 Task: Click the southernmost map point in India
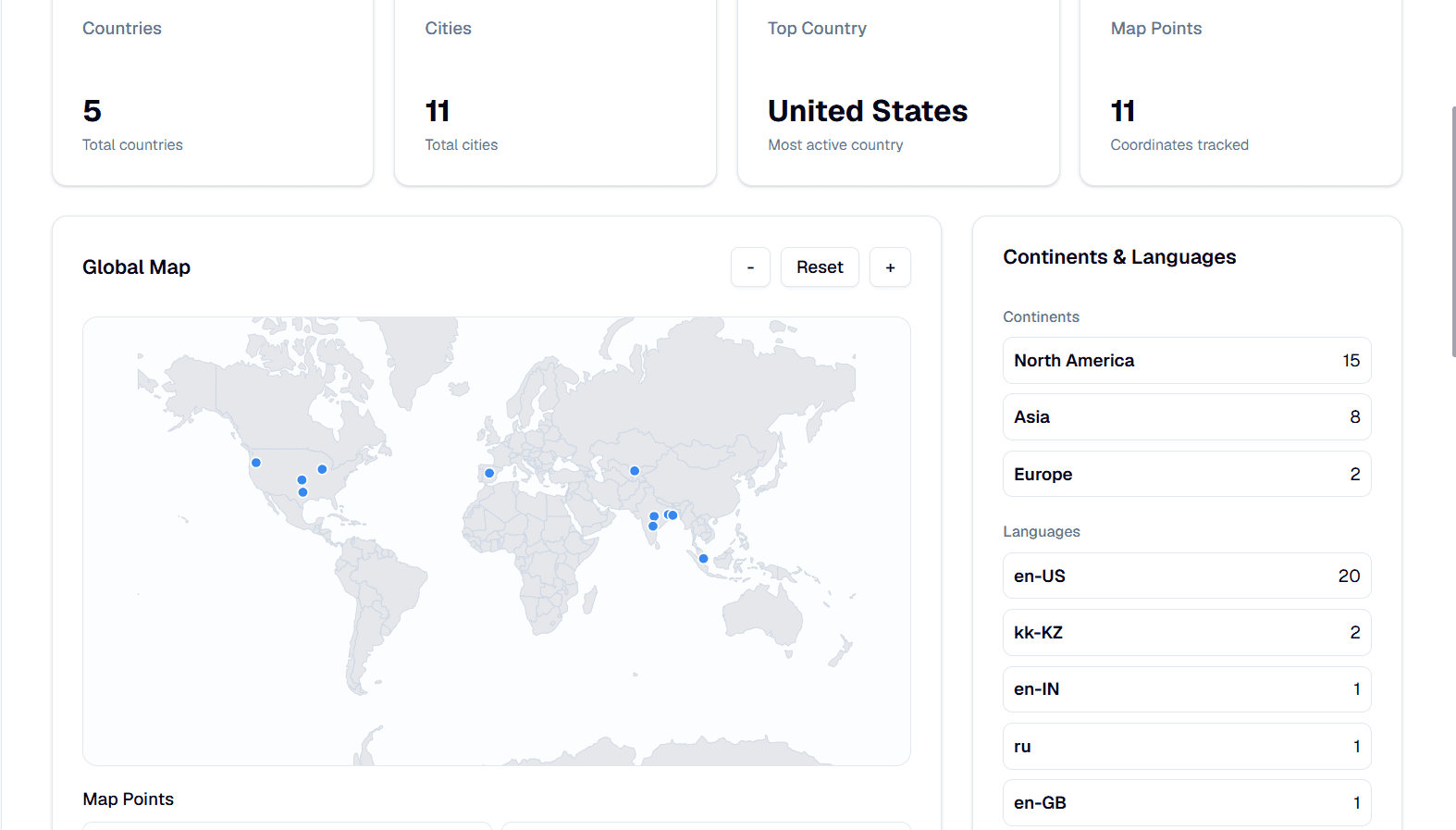653,526
